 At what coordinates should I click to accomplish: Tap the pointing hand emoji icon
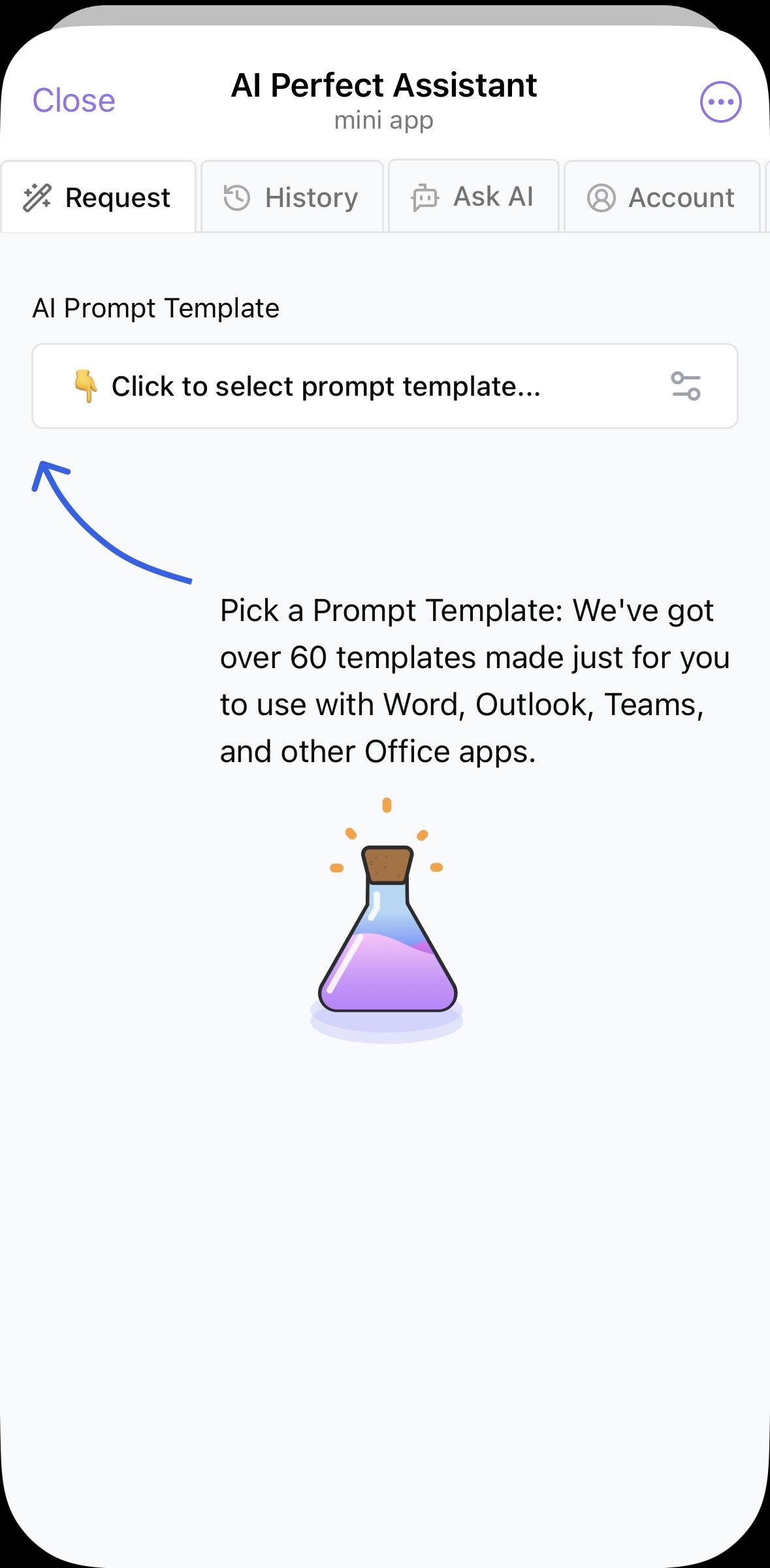pyautogui.click(x=86, y=386)
